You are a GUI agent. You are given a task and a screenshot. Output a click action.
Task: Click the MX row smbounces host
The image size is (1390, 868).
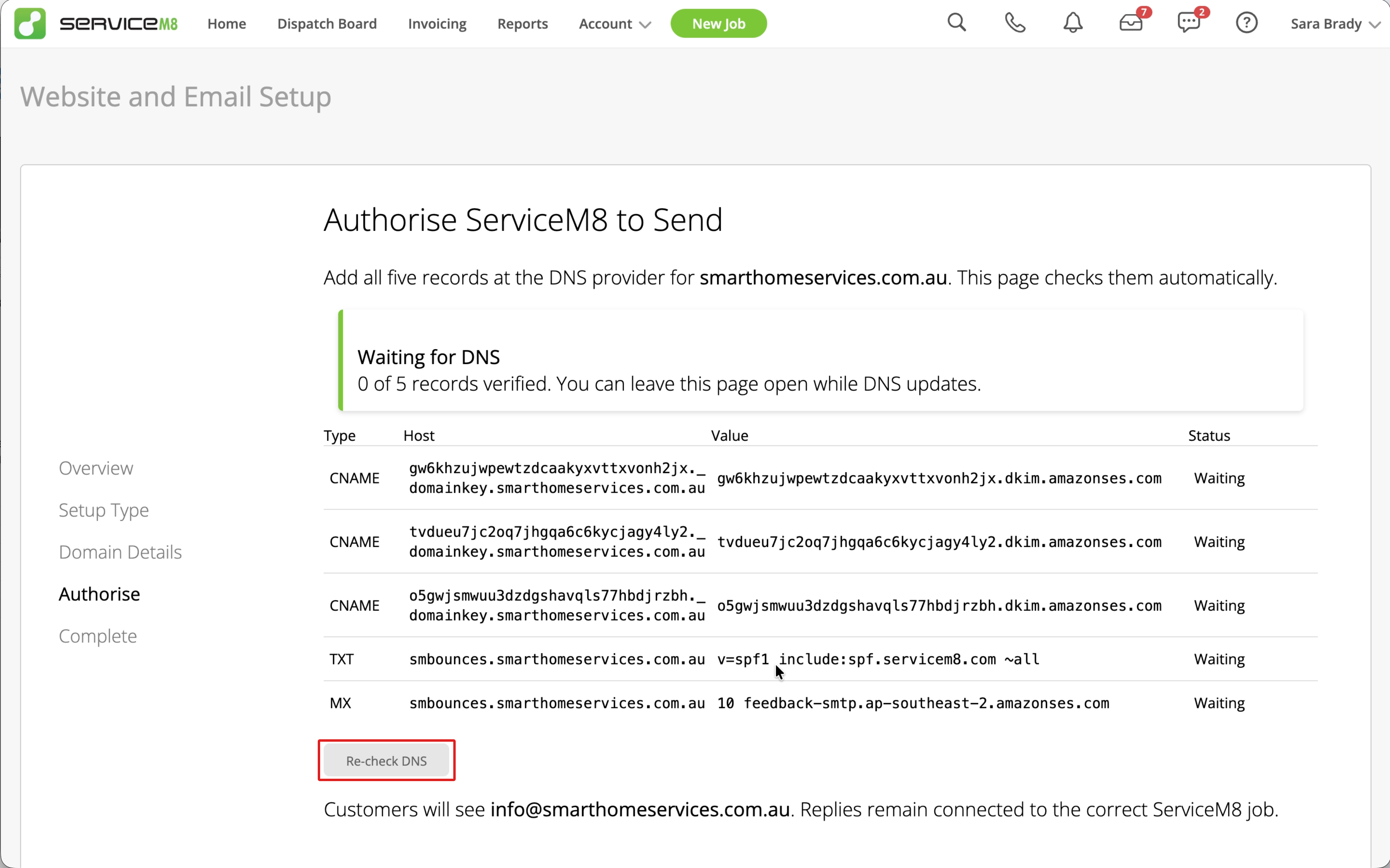(x=557, y=703)
